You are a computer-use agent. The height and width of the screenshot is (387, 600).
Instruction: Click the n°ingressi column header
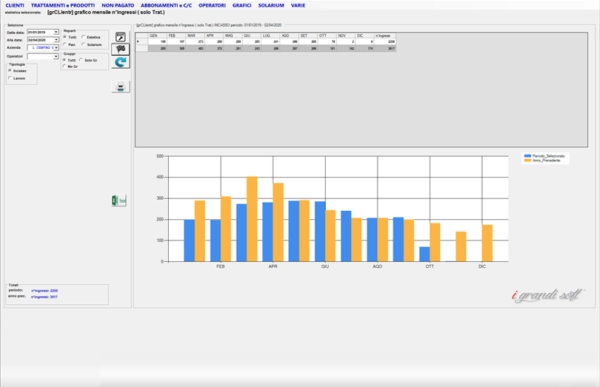click(x=385, y=36)
